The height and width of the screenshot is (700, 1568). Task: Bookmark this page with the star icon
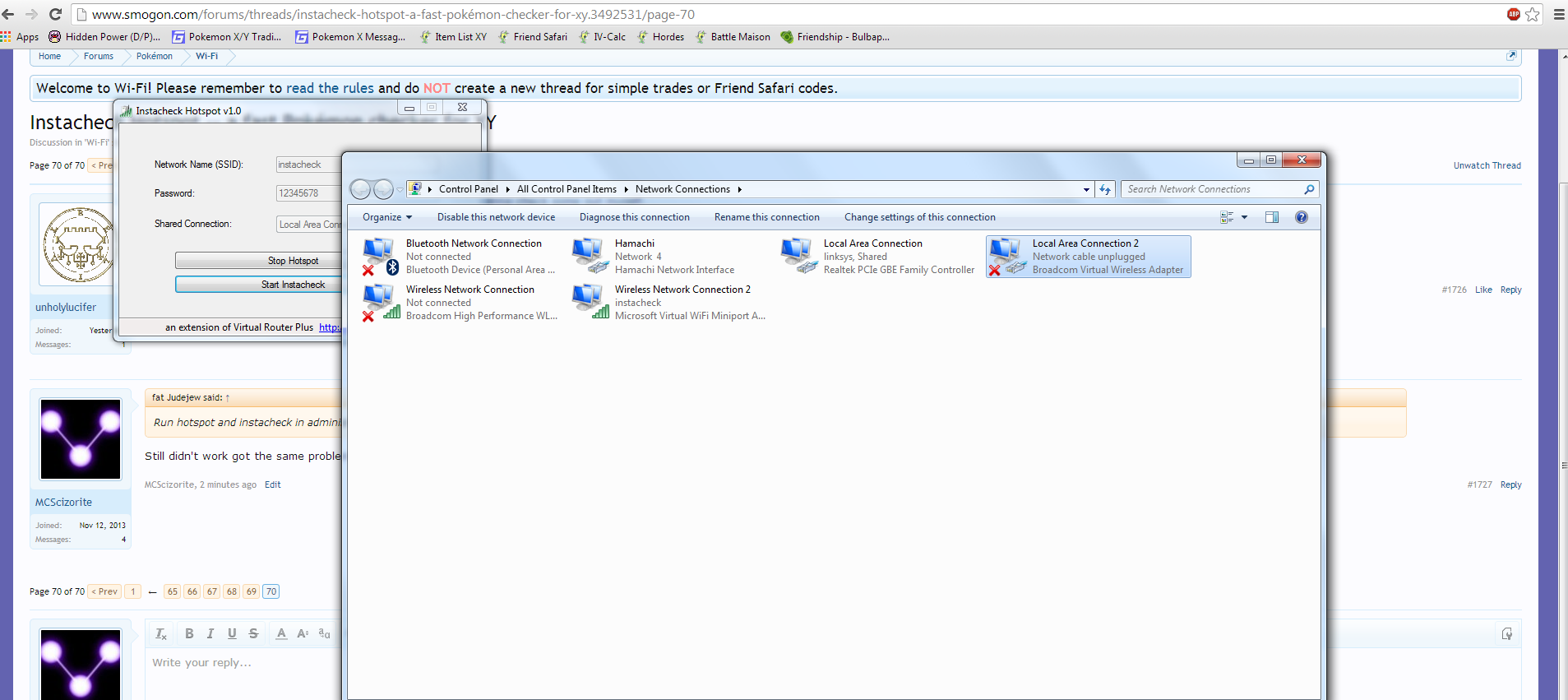pyautogui.click(x=1533, y=14)
